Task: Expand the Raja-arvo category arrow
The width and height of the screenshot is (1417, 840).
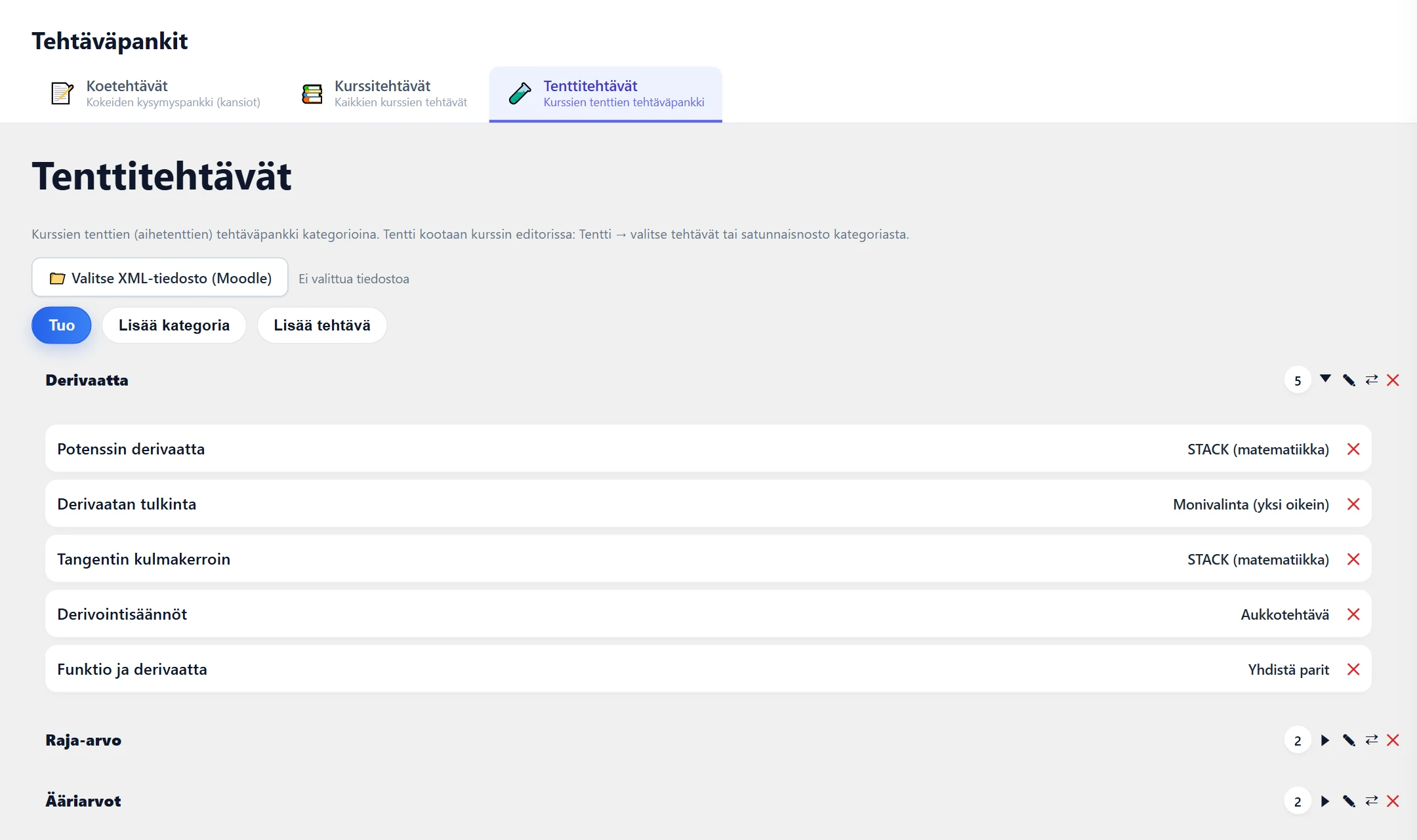Action: click(x=1325, y=740)
